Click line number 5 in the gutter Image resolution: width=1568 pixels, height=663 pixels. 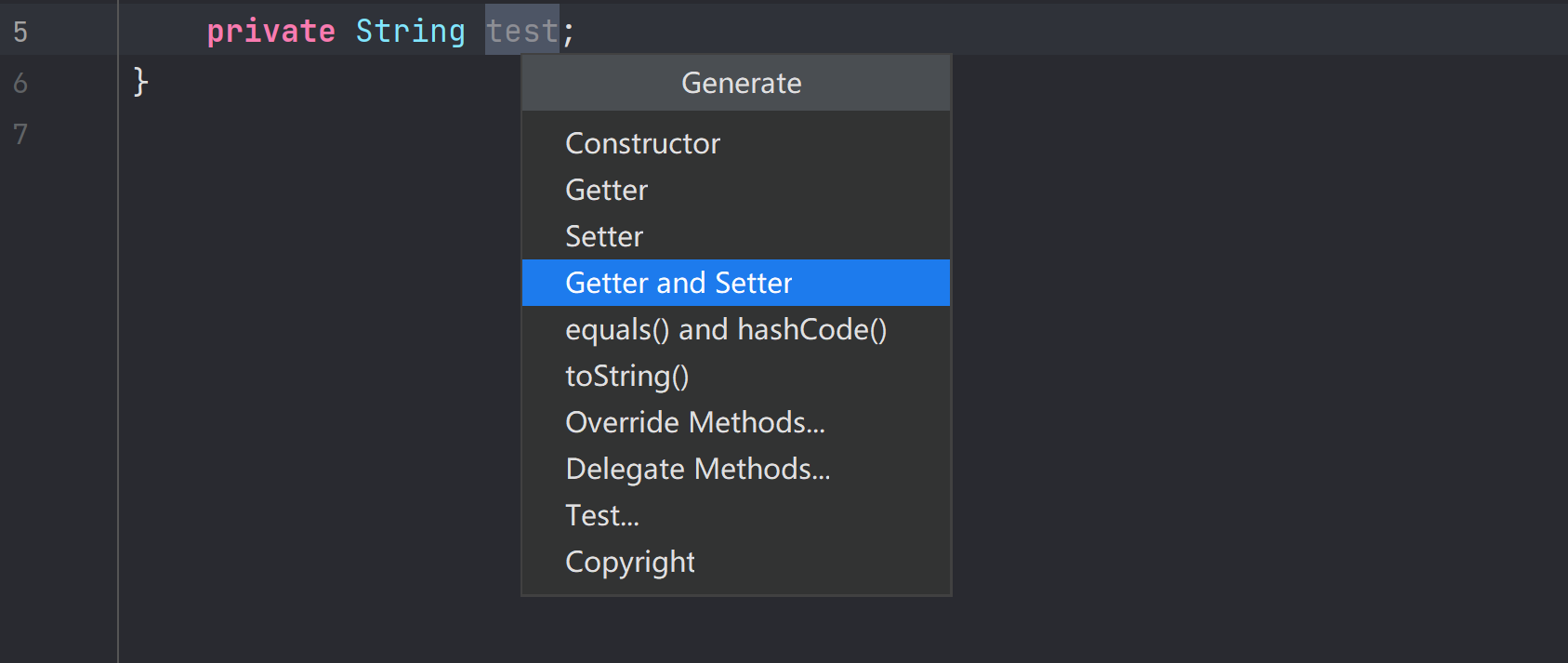tap(20, 32)
